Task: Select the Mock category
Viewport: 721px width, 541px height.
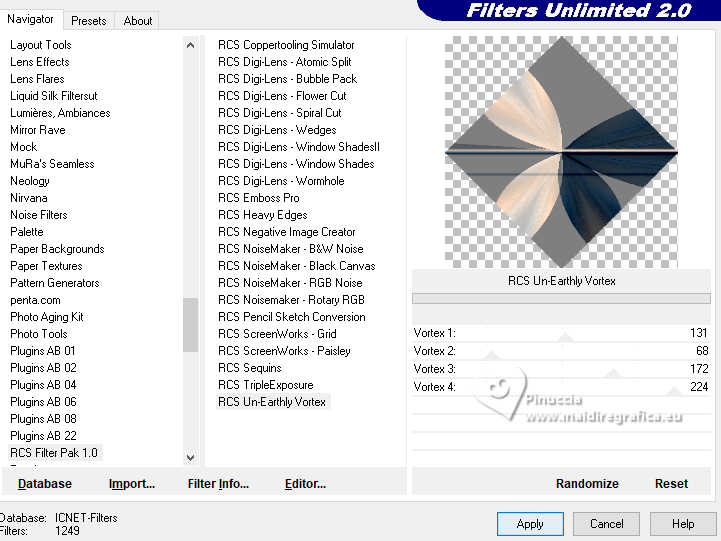Action: [x=23, y=147]
